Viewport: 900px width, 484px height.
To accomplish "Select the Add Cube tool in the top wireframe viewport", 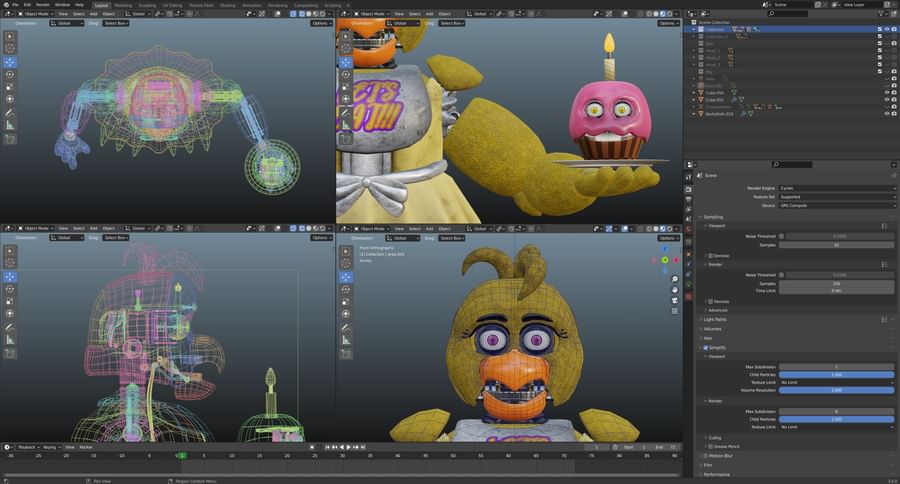I will click(10, 139).
